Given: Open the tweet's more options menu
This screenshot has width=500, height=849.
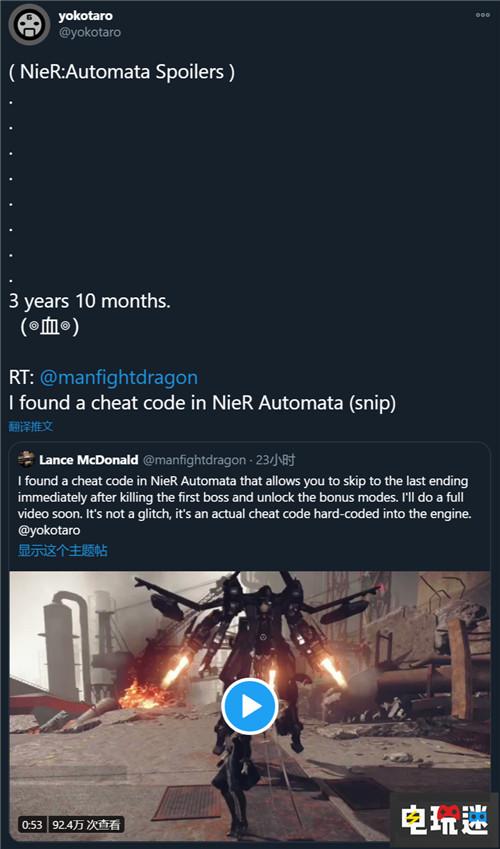Looking at the screenshot, I should pyautogui.click(x=483, y=15).
